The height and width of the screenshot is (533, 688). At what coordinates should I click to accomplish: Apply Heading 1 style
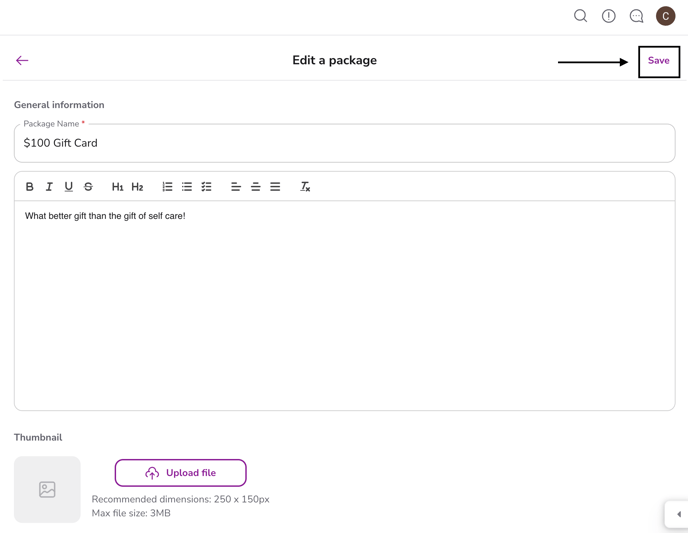[x=117, y=187]
